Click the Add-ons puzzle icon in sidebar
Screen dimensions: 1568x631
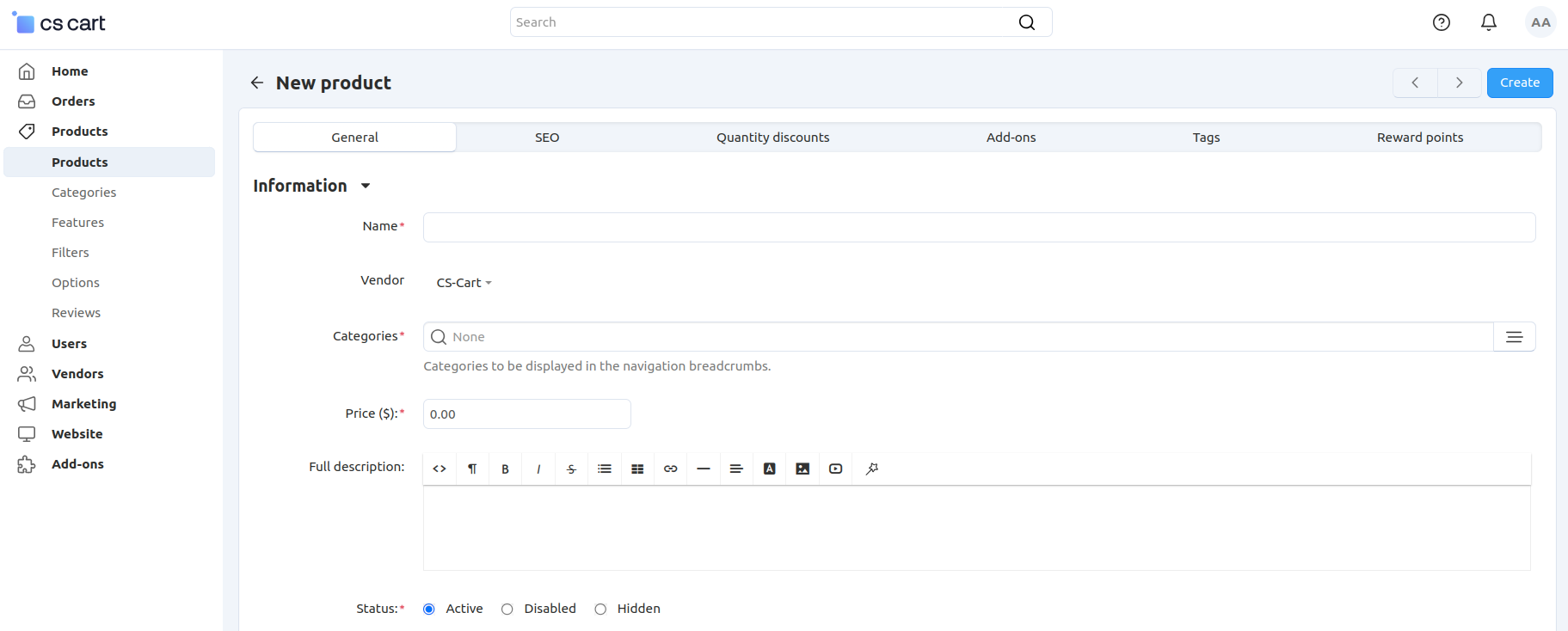point(27,464)
